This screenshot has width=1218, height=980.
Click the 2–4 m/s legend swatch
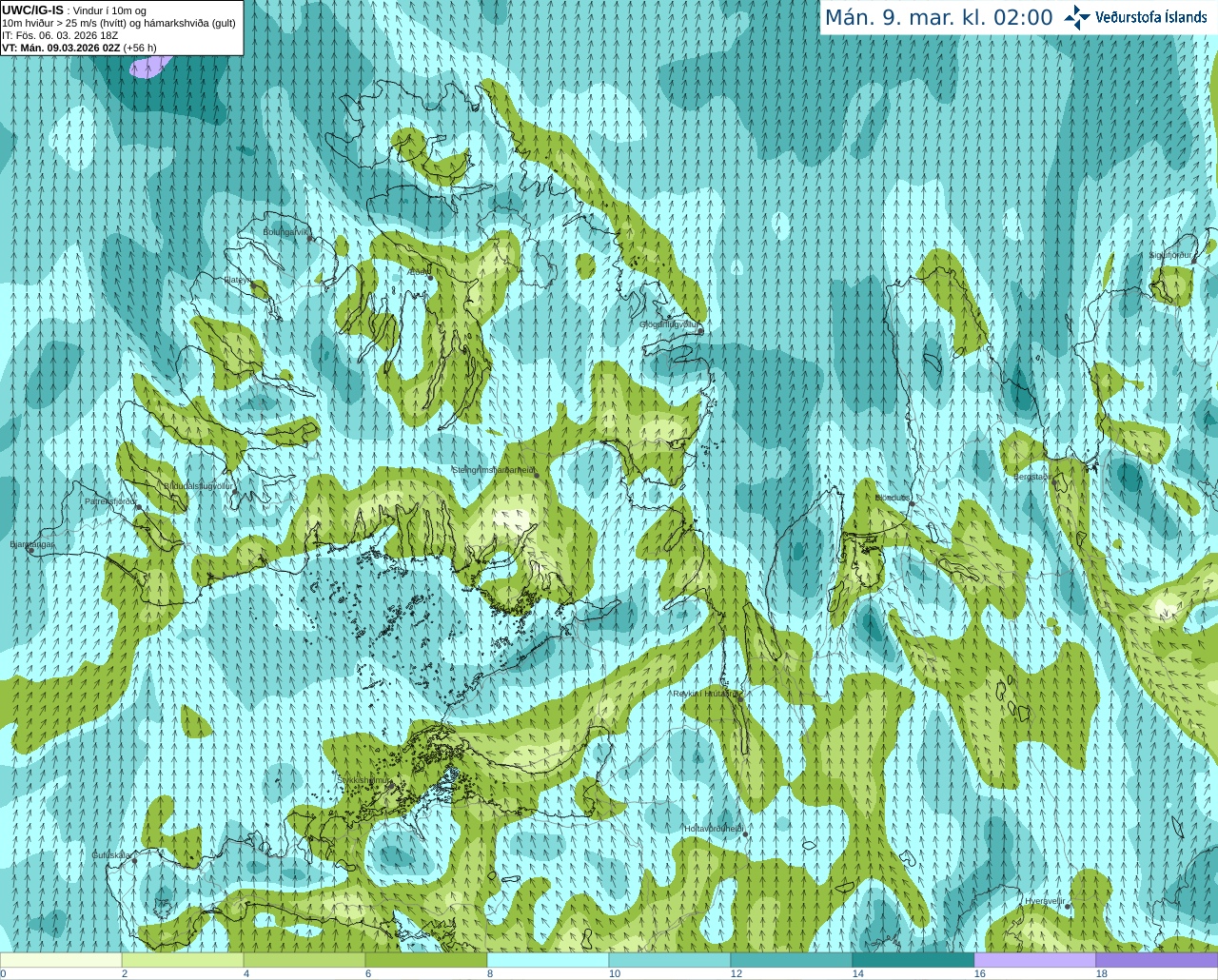click(x=183, y=960)
